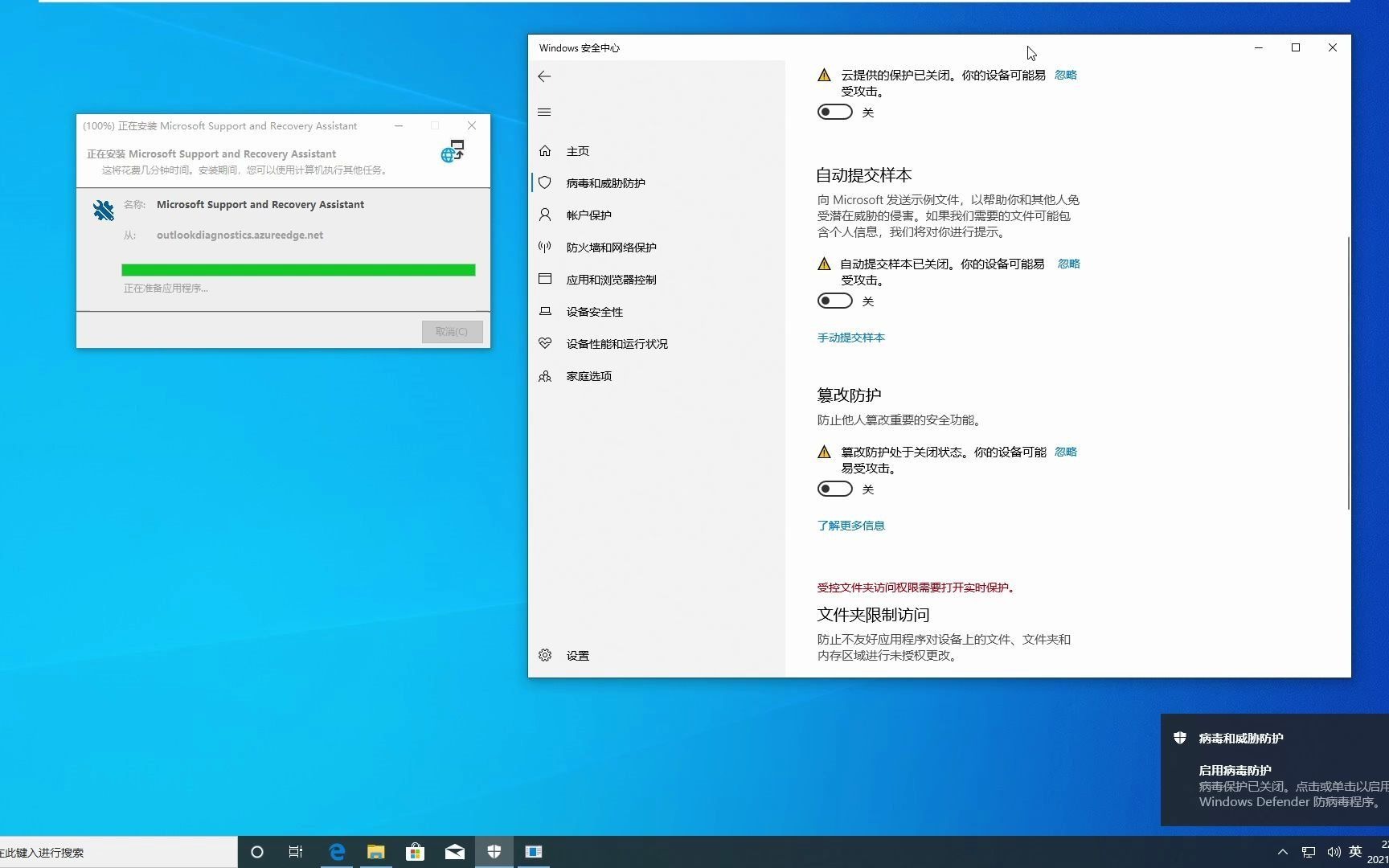The height and width of the screenshot is (868, 1389).
Task: Minimize the installer window
Action: (x=399, y=125)
